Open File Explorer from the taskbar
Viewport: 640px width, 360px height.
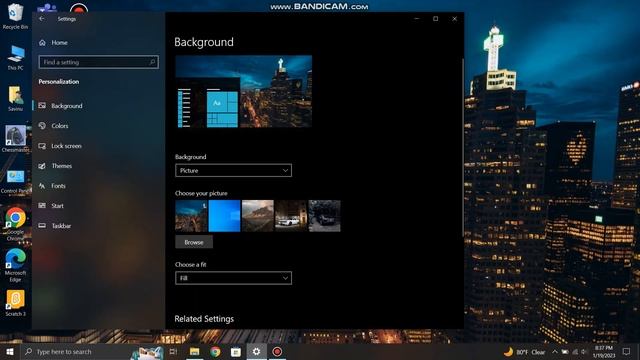[x=194, y=352]
